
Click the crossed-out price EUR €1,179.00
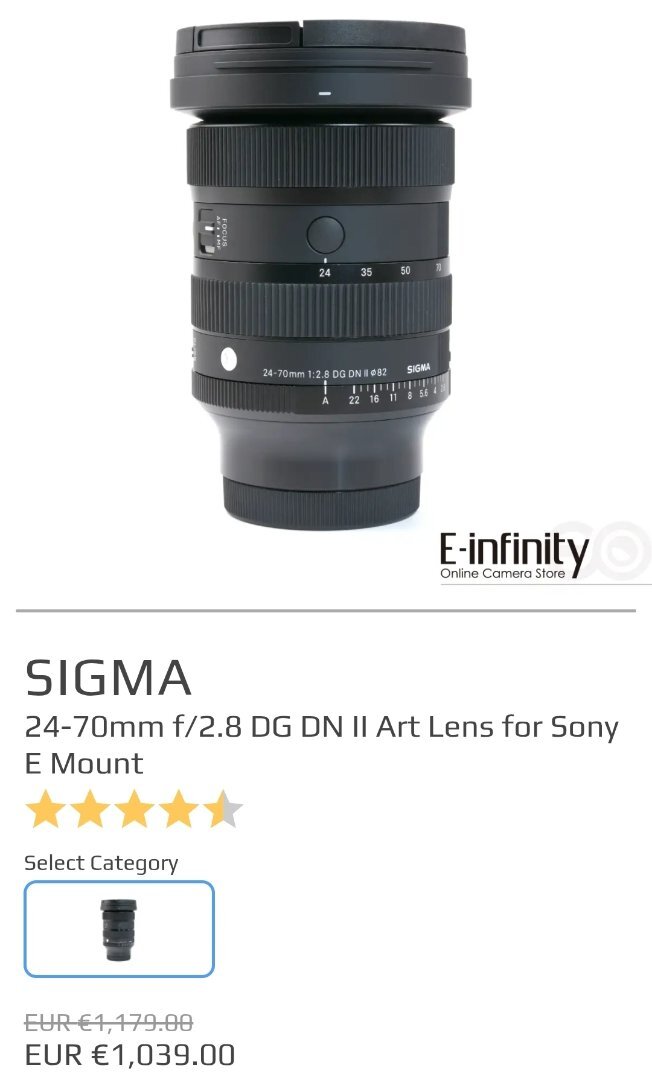[109, 1023]
